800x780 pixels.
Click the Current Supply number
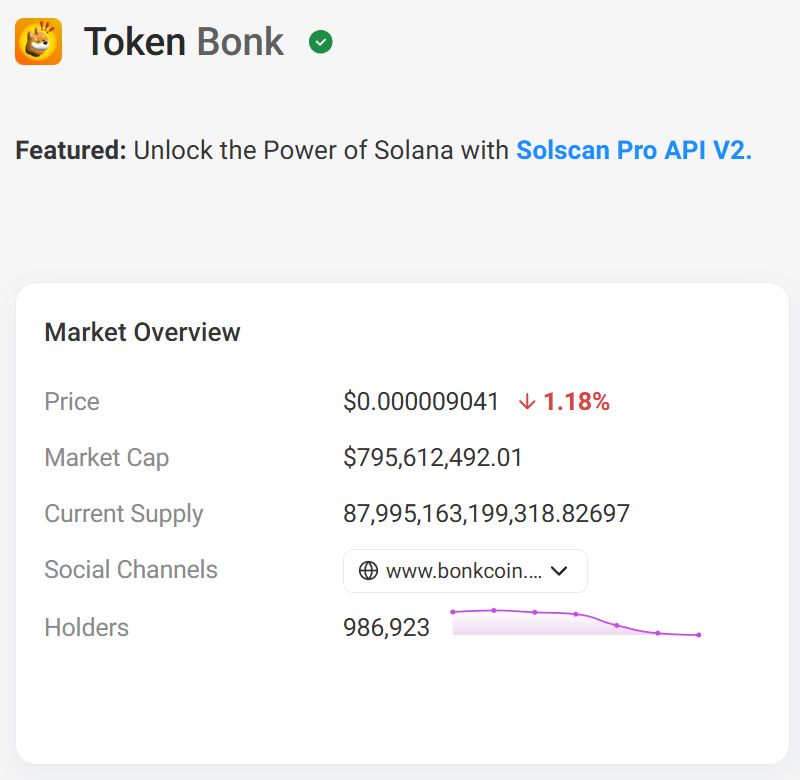(486, 514)
